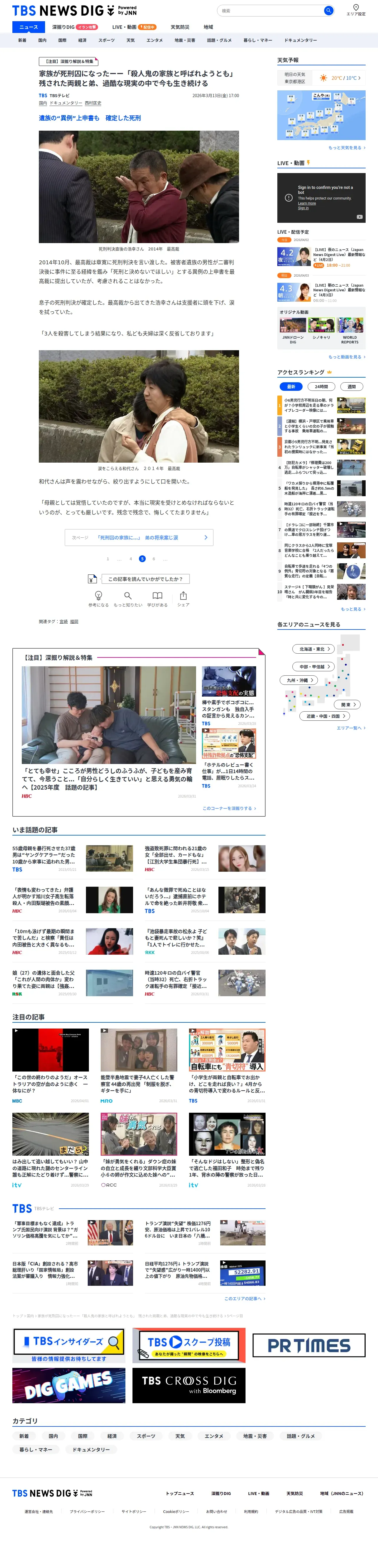378x1568 pixels.
Task: Switch to the ニュース main tab
Action: click(x=29, y=27)
